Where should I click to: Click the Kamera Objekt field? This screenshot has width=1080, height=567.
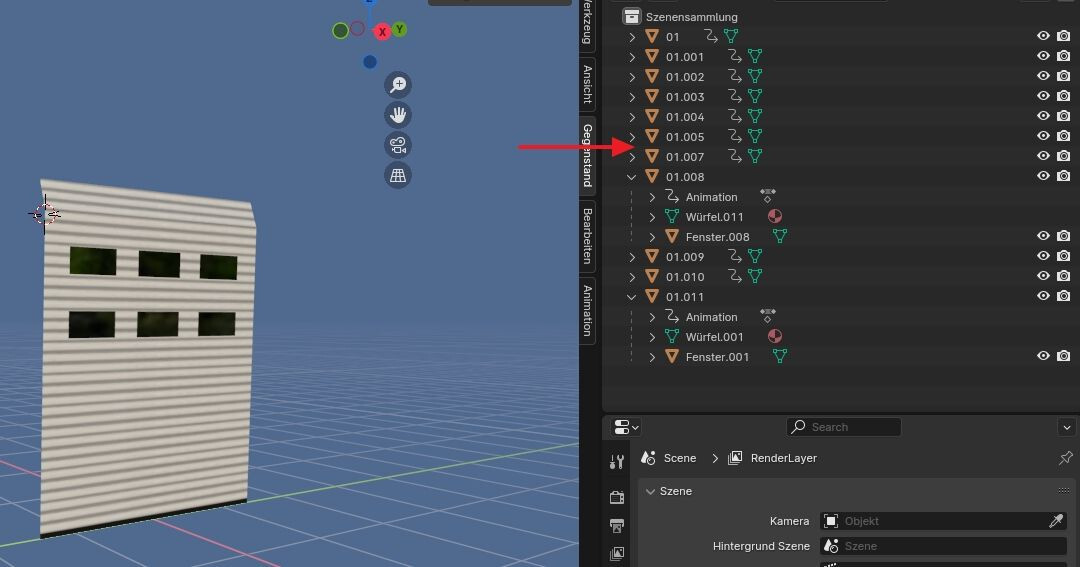pos(944,521)
